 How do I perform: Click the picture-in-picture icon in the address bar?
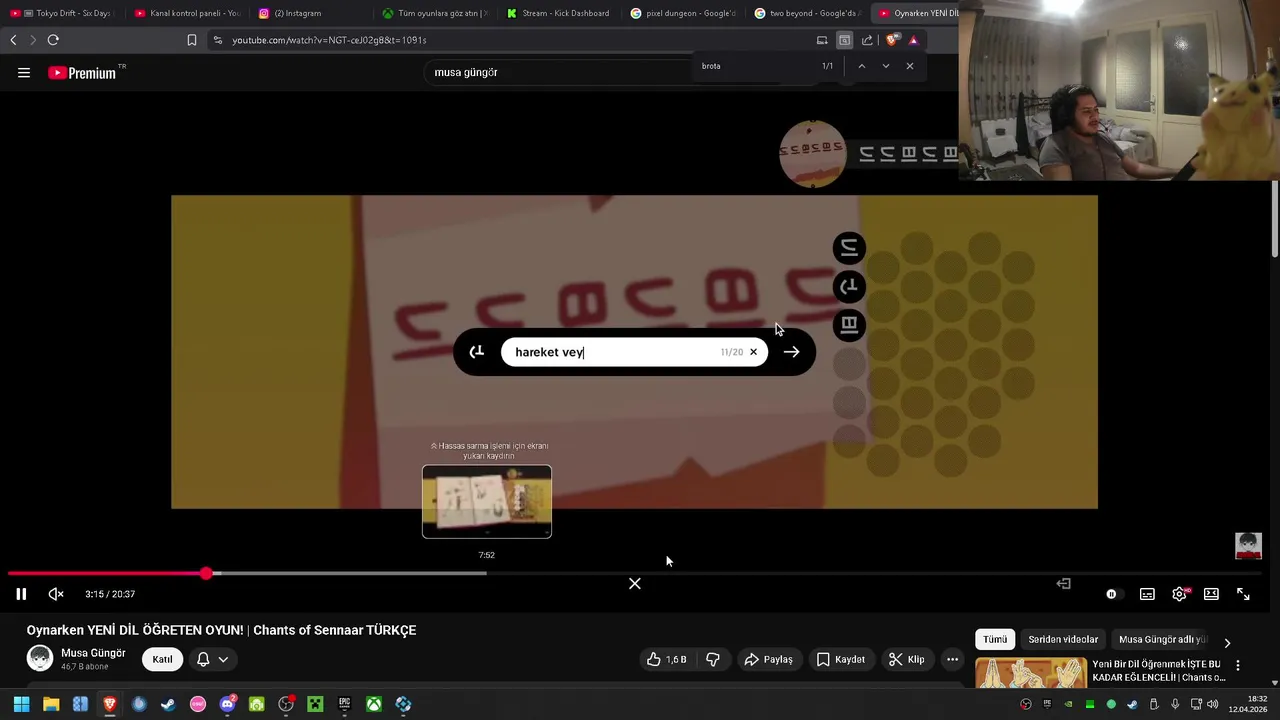click(844, 40)
